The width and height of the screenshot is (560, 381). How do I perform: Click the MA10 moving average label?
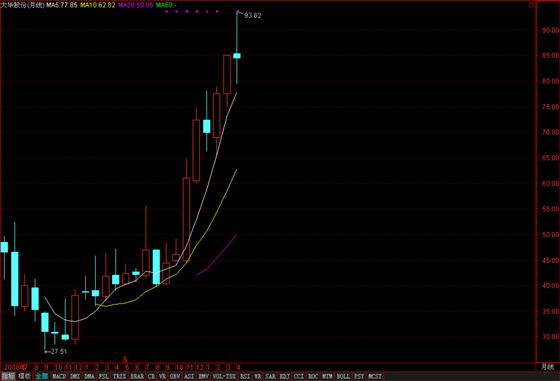98,5
